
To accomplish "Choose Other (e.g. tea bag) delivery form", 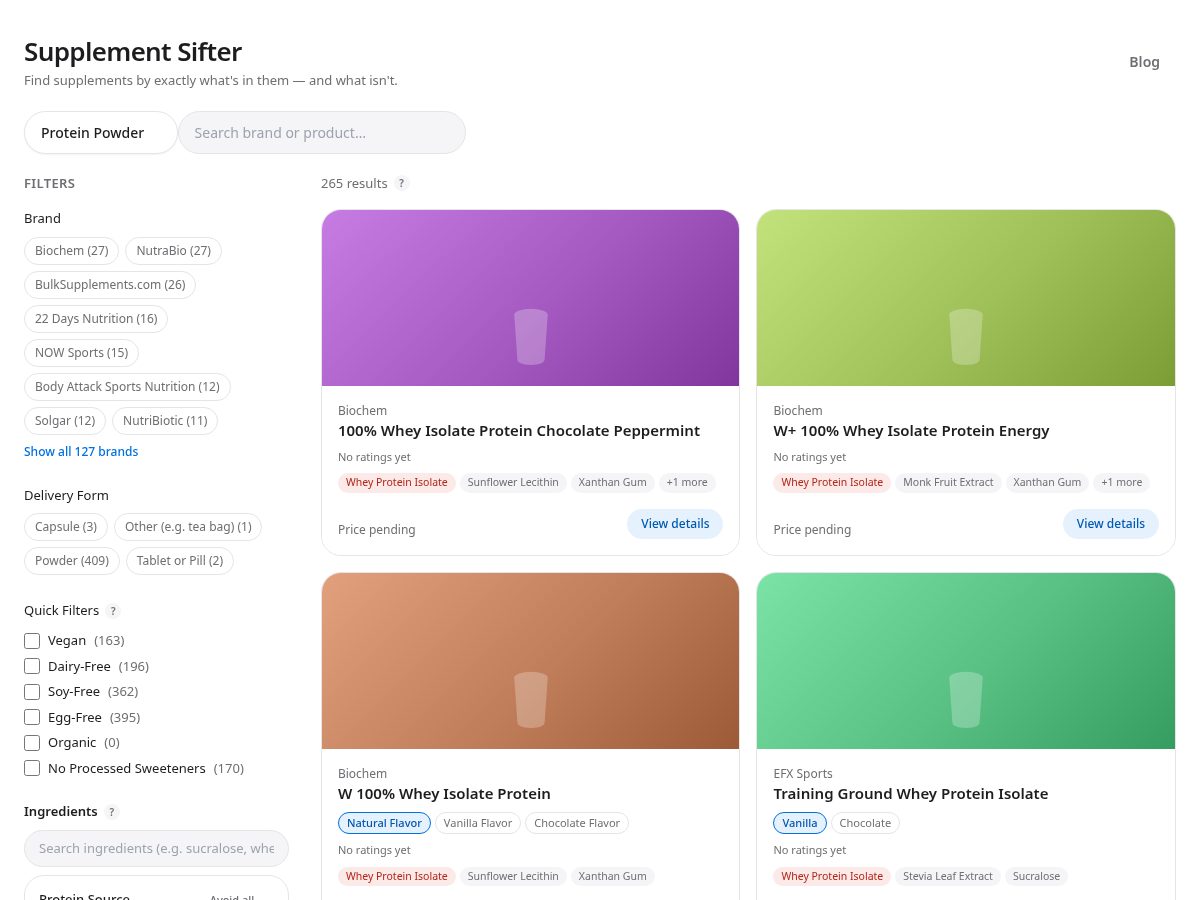I will [x=188, y=527].
